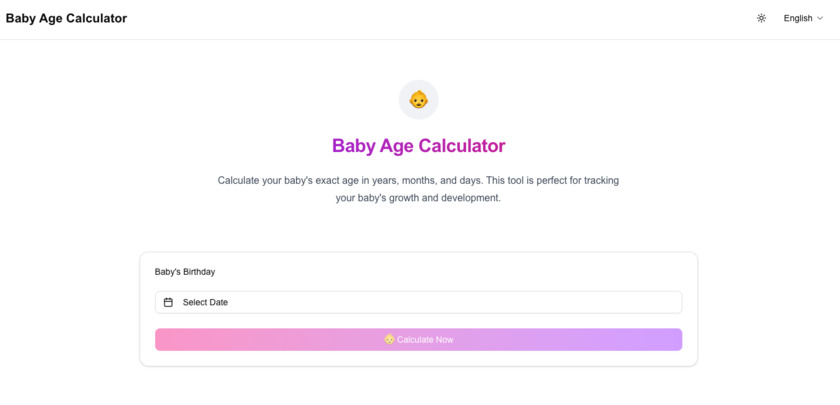Click the baby emoji on Calculate button
Screen dimensions: 840x405
click(389, 339)
